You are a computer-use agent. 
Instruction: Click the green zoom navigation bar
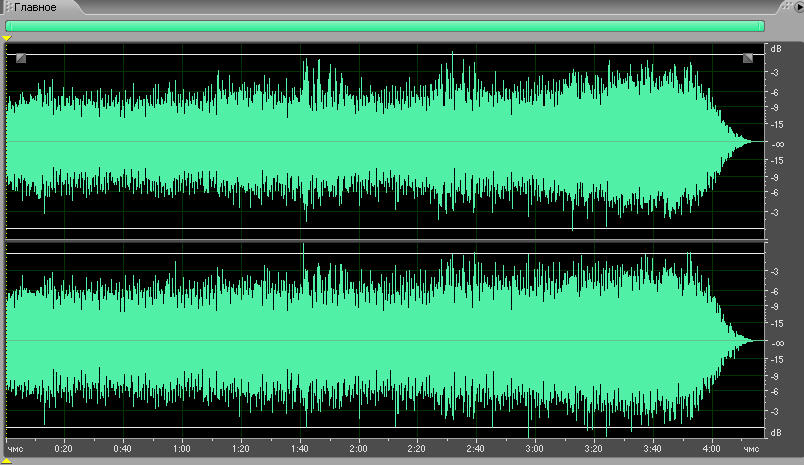[x=385, y=26]
